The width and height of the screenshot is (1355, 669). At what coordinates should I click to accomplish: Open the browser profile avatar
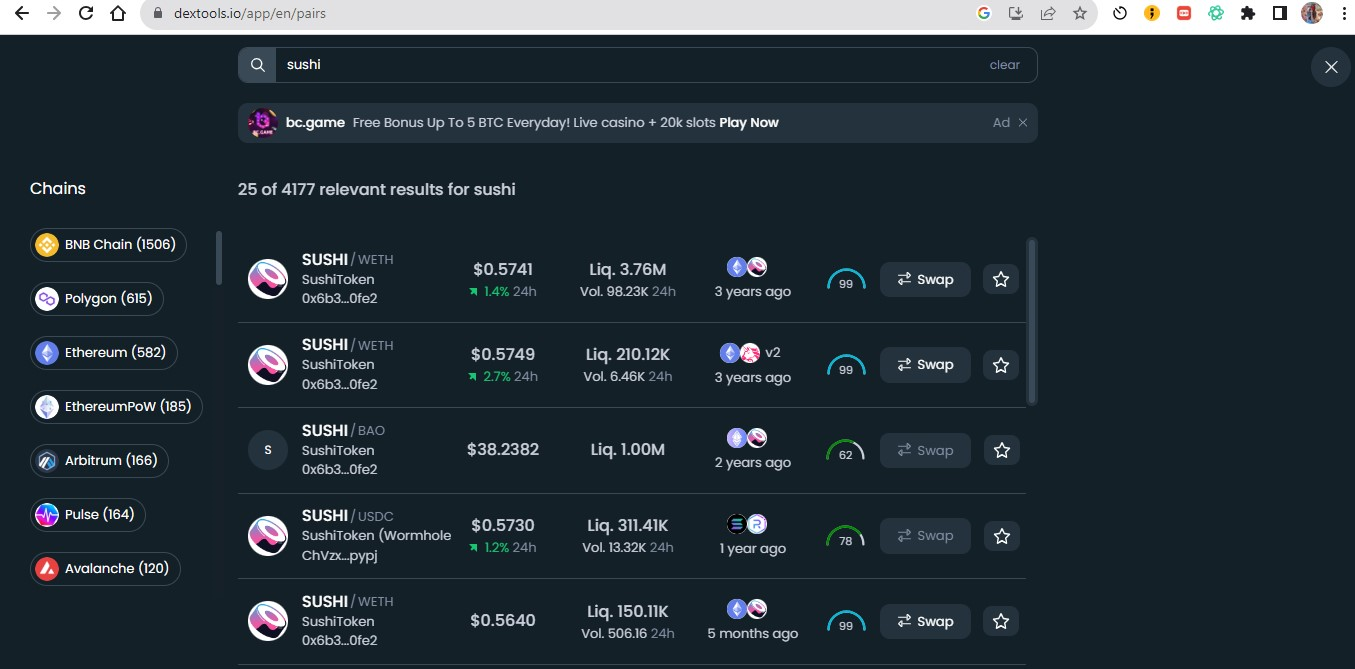coord(1311,14)
